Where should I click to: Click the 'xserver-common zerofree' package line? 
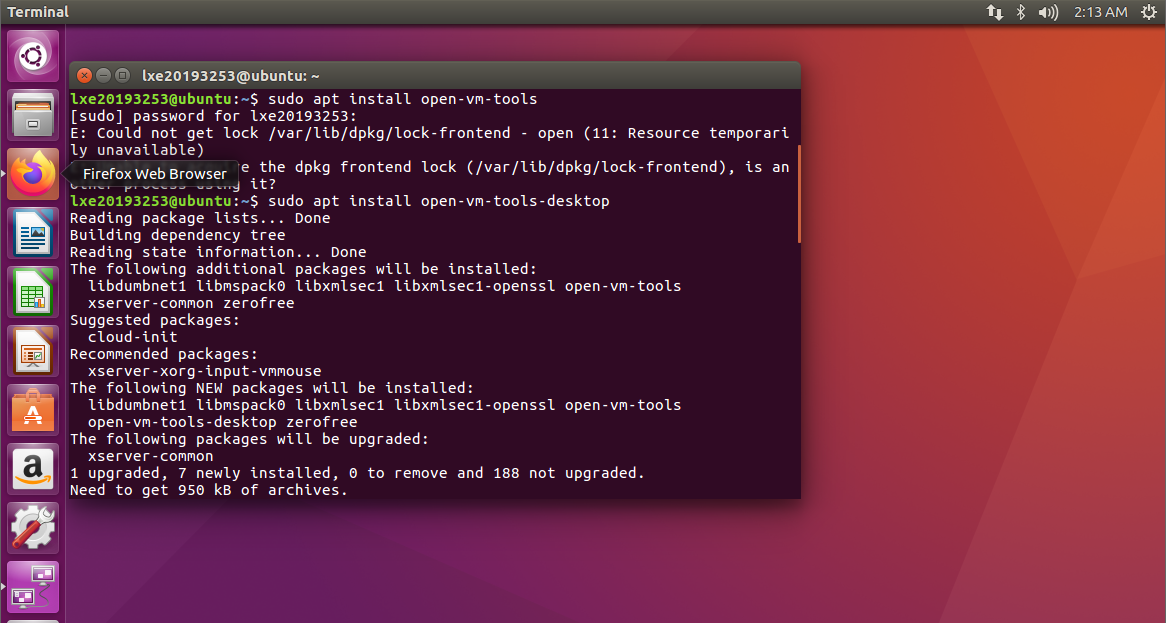tap(191, 303)
